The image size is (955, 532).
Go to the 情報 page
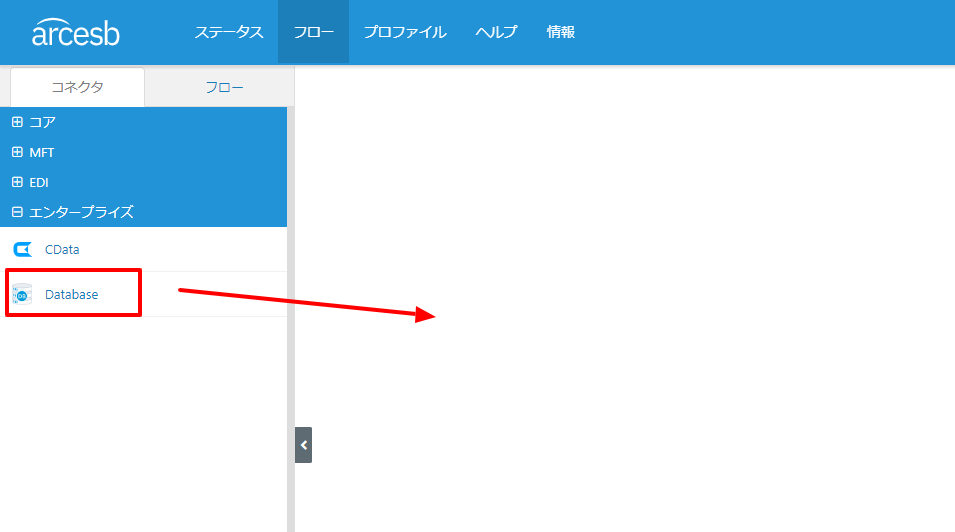tap(560, 32)
